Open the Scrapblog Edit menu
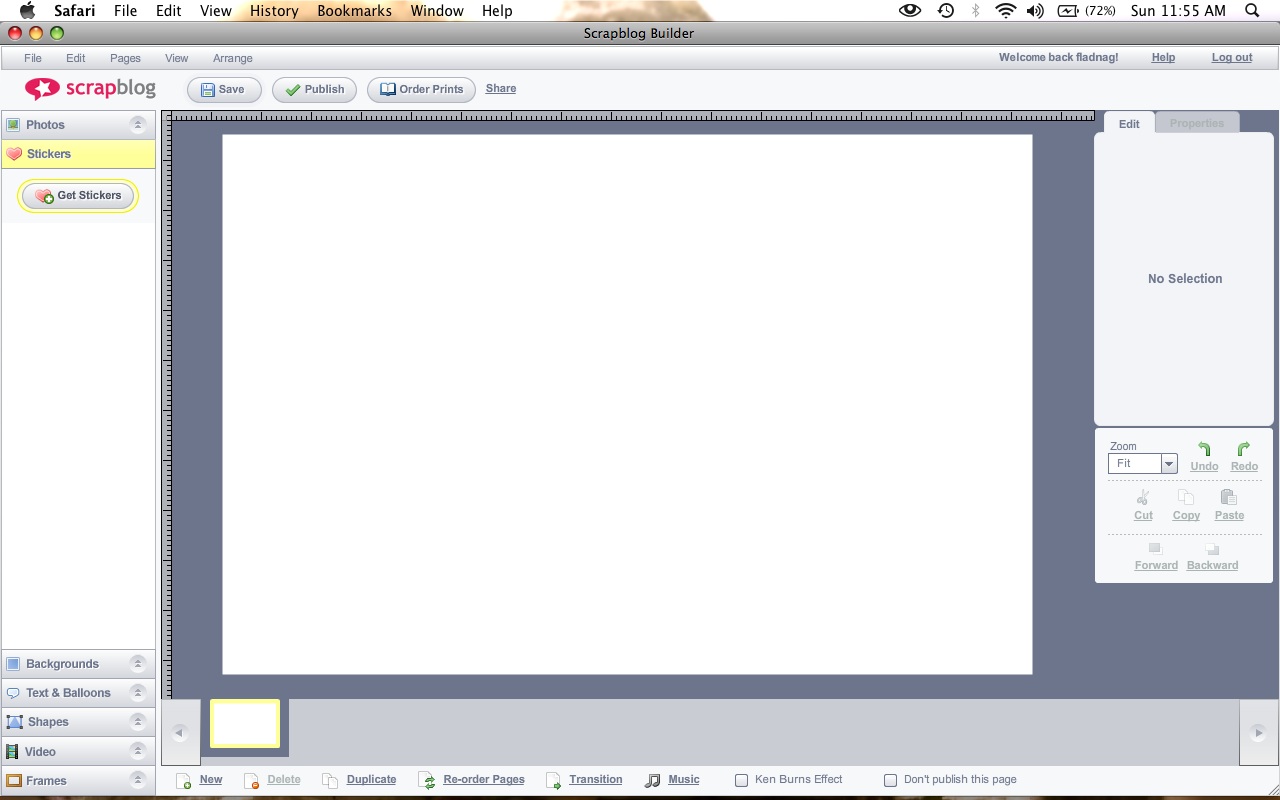The height and width of the screenshot is (800, 1280). [x=76, y=58]
